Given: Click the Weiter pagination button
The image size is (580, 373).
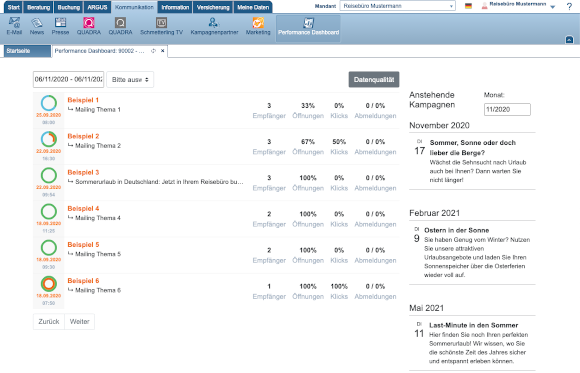Looking at the screenshot, I should tap(80, 322).
